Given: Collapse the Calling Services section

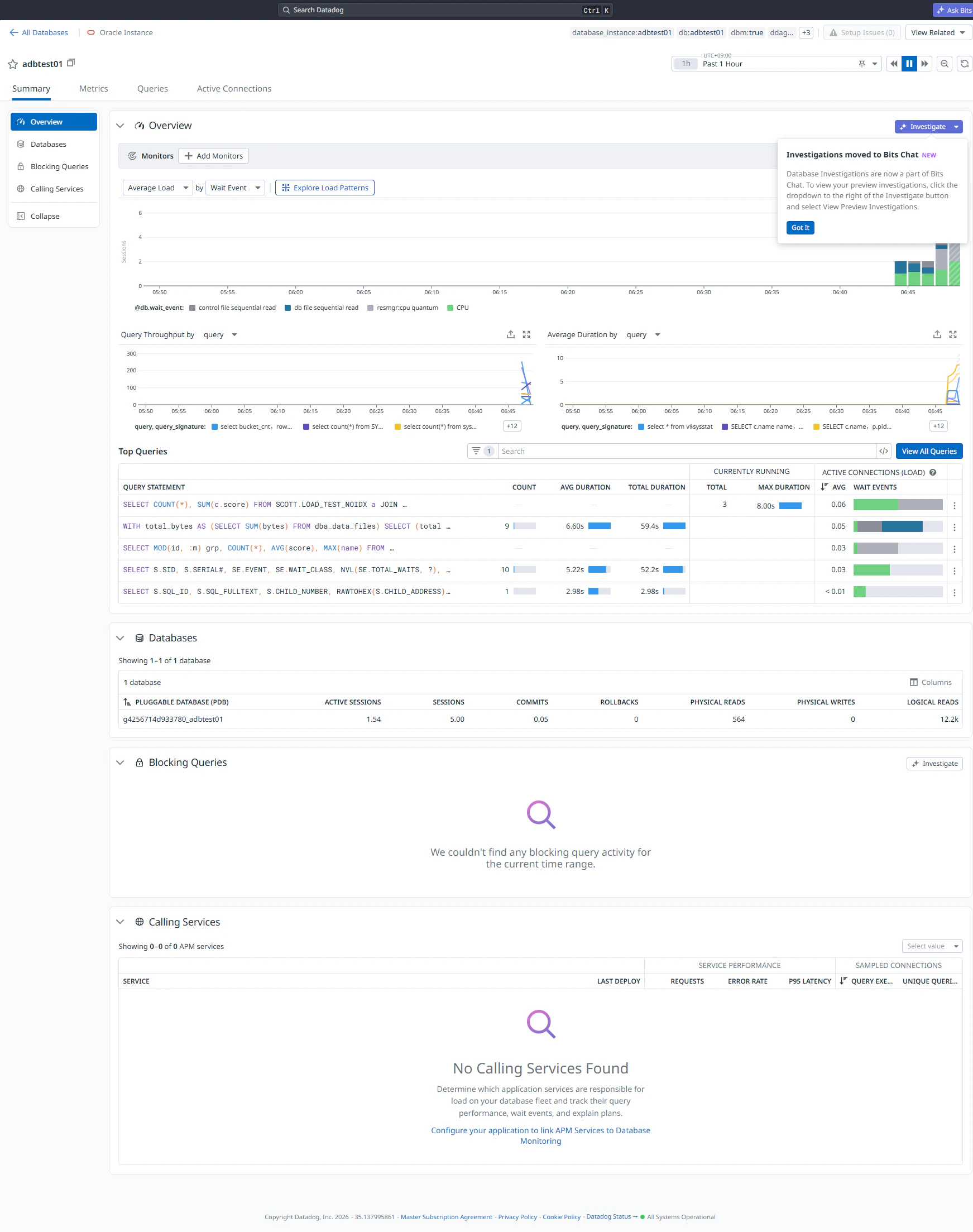Looking at the screenshot, I should click(x=120, y=922).
